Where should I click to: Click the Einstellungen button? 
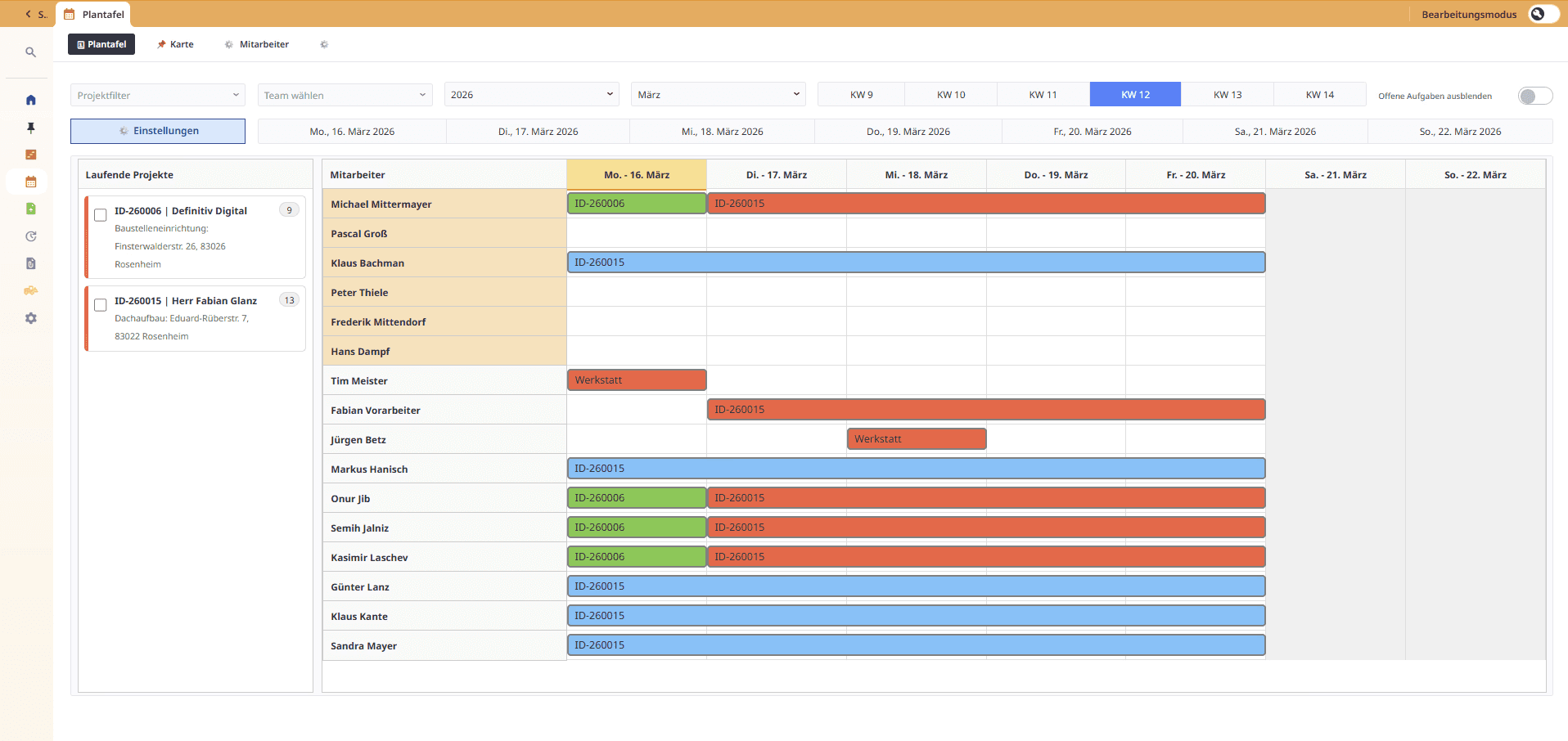tap(158, 131)
